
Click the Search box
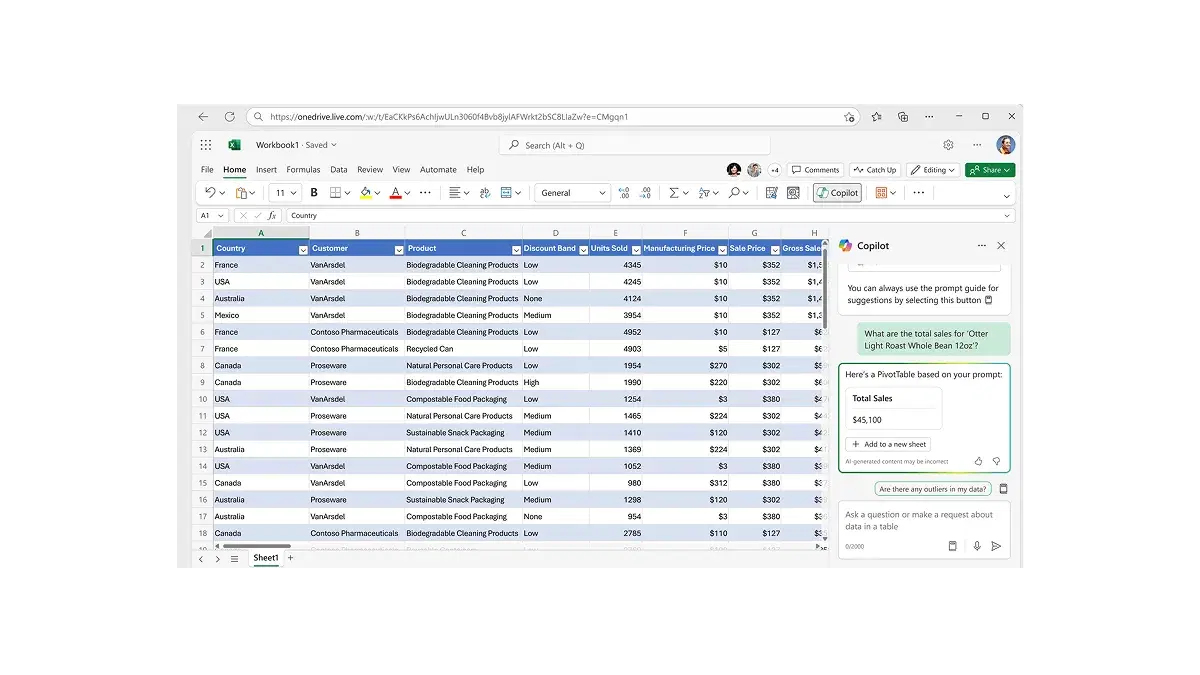pos(635,145)
